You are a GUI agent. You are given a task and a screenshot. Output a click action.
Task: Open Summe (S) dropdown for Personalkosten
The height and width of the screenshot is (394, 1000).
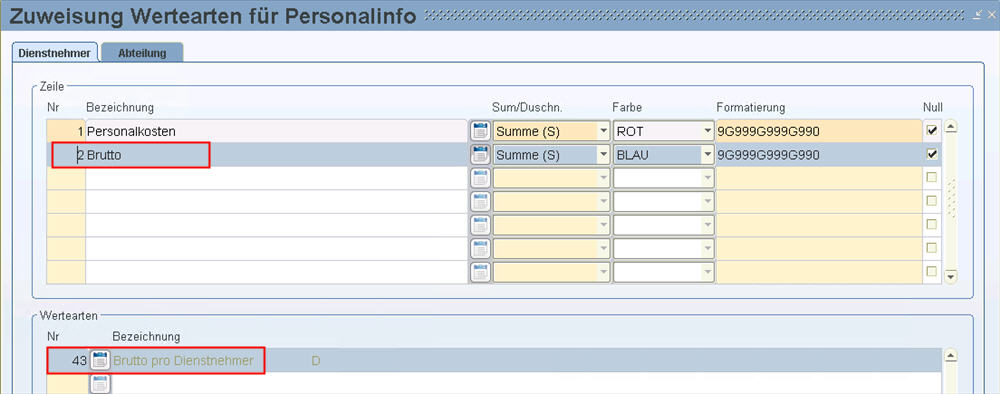(604, 131)
